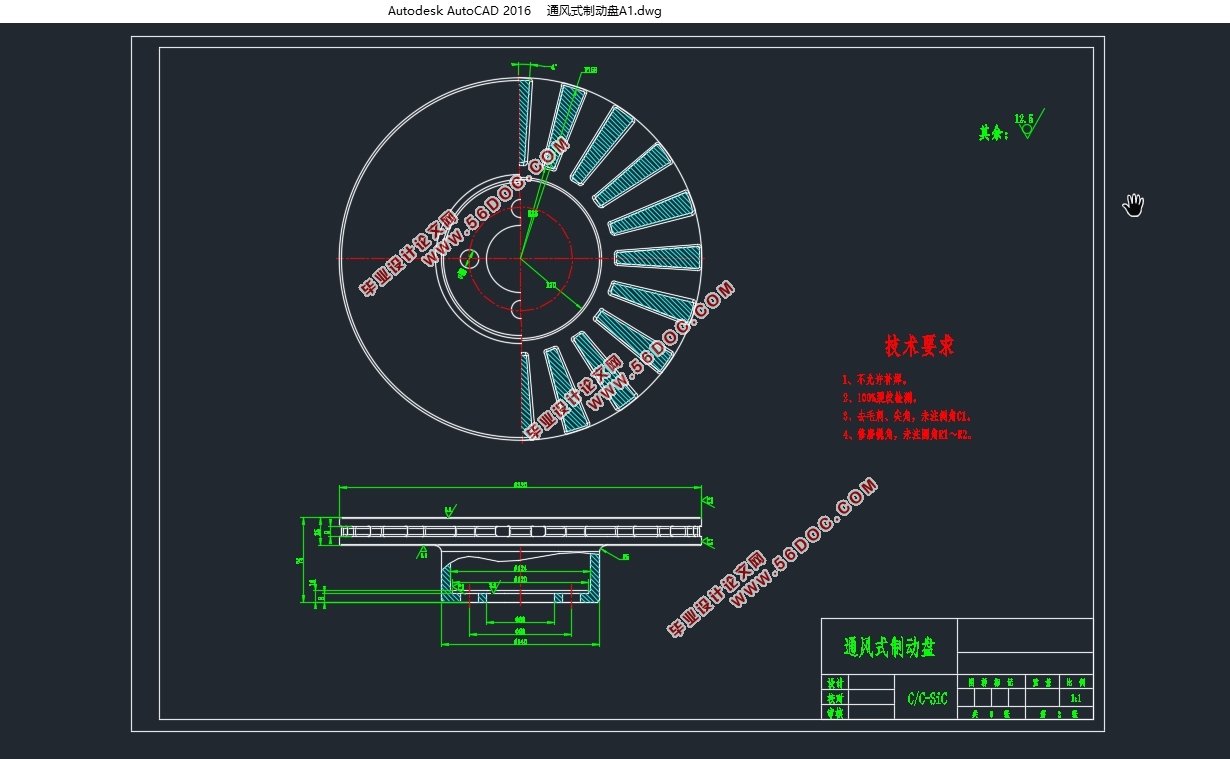Viewport: 1230px width, 759px height.
Task: Select the 4° angle dimension atop disc
Action: (553, 66)
